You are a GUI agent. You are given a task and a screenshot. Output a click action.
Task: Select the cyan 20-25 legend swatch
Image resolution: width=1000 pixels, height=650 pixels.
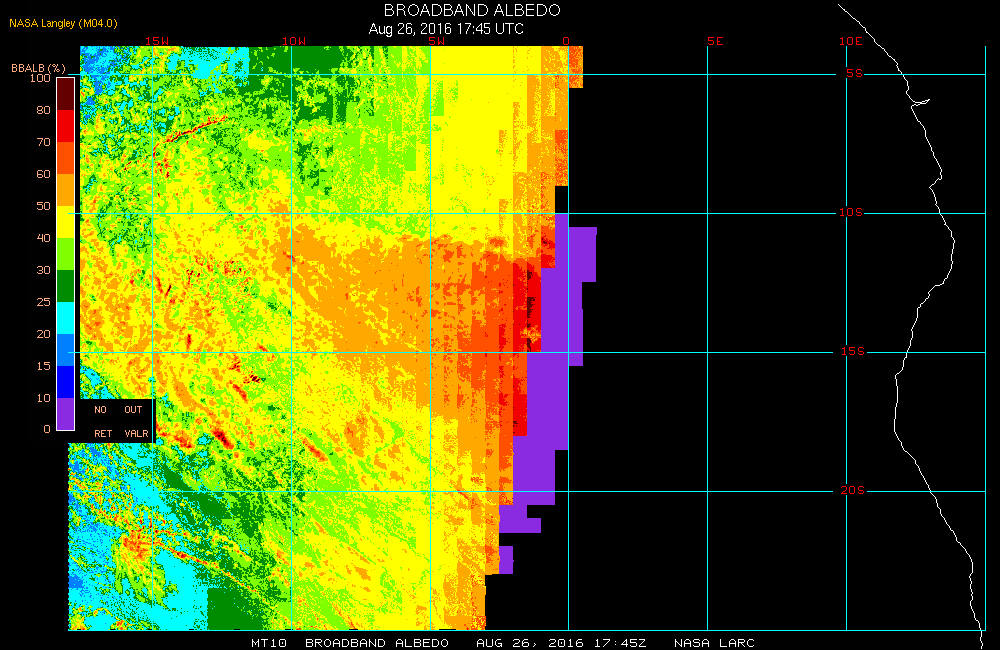[66, 318]
